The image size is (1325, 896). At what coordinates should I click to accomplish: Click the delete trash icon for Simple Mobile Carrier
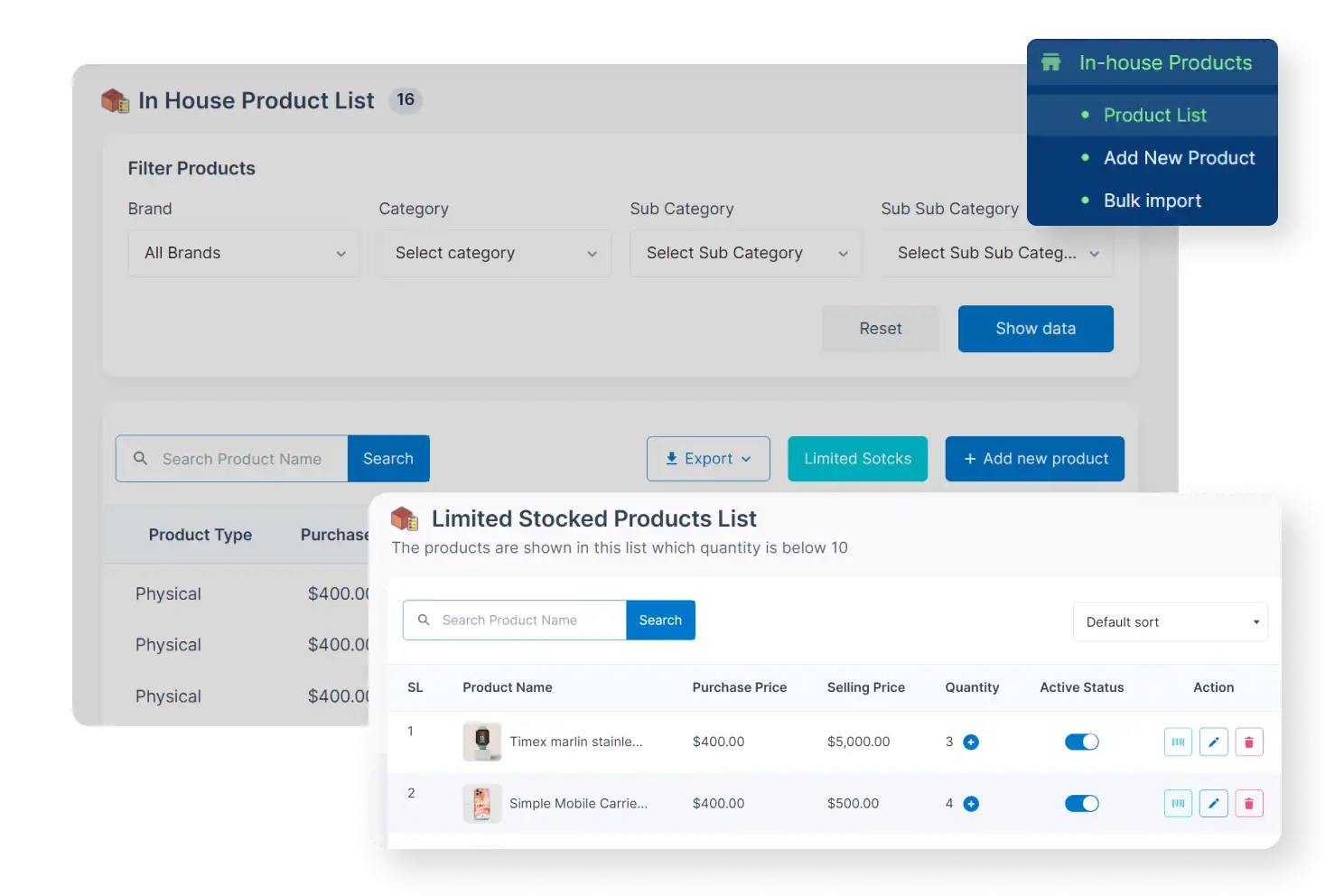click(x=1248, y=803)
